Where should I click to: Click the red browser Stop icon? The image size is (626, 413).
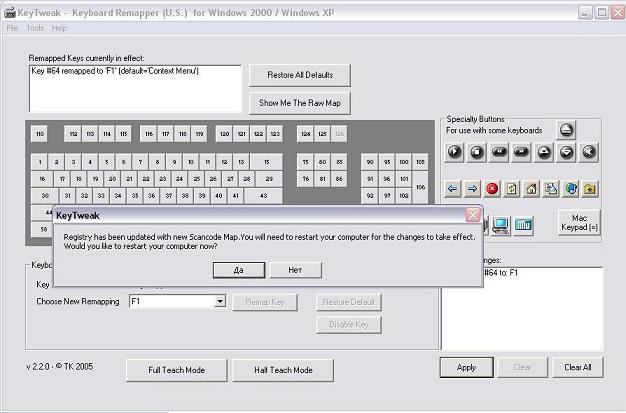492,189
